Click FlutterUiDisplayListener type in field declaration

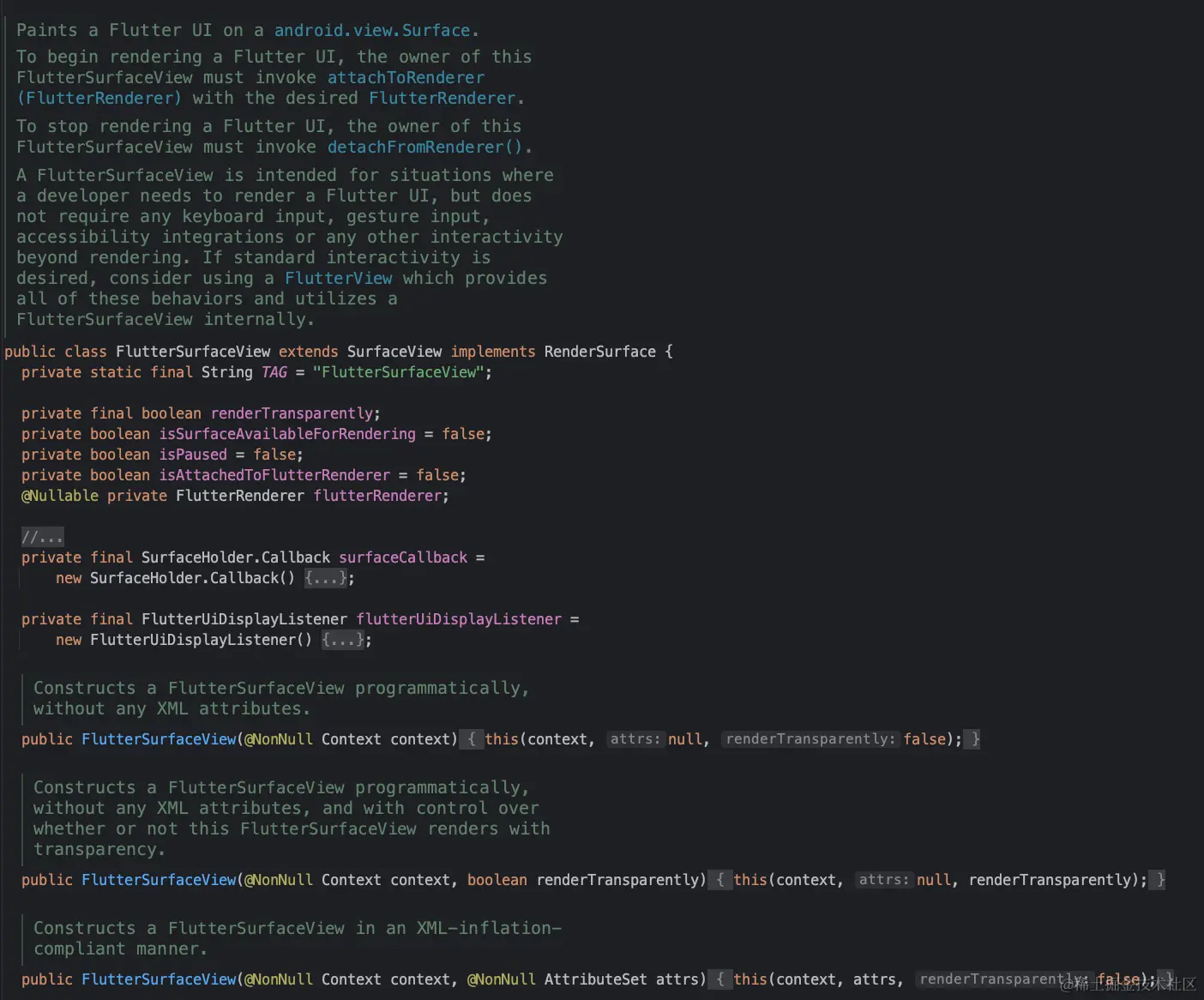point(244,619)
